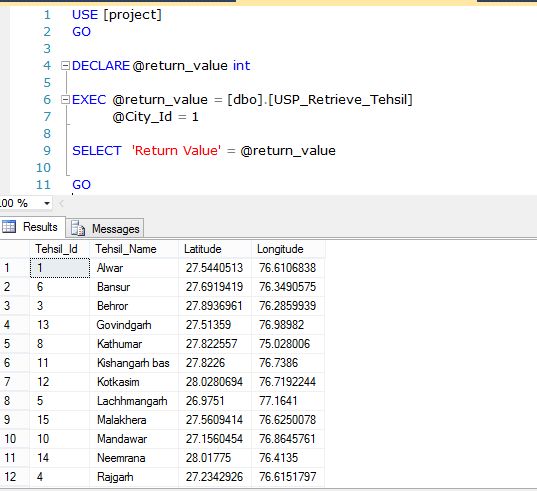Click the Tehsil_Id cell with value 1
The height and width of the screenshot is (491, 537).
60,268
